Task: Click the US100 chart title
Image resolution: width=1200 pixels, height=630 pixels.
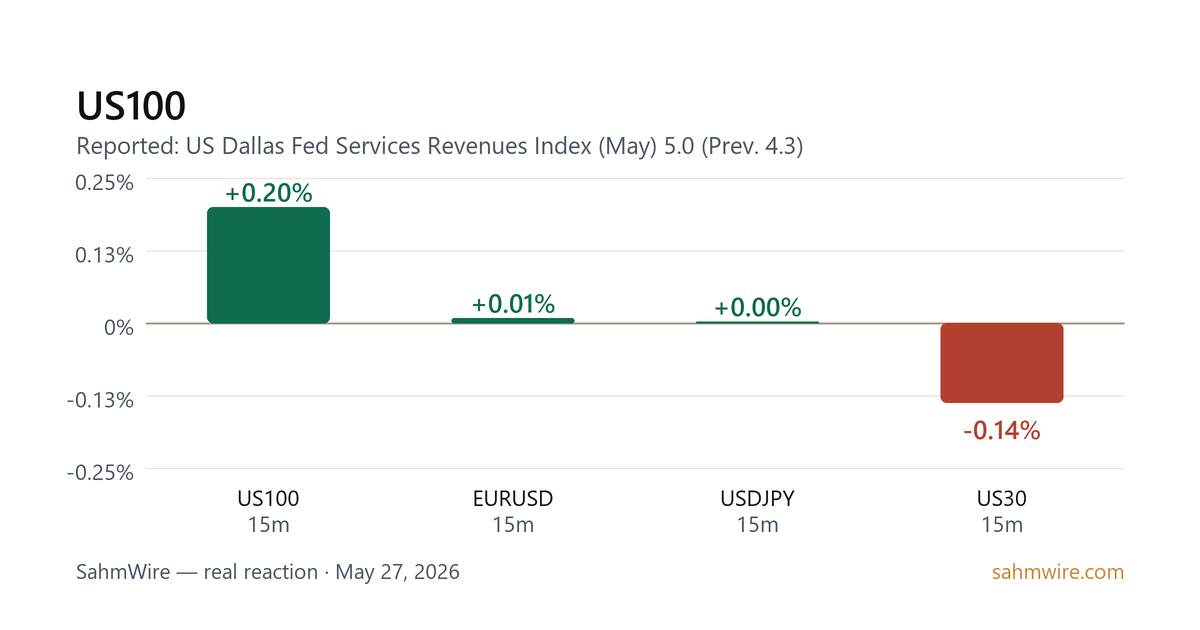Action: (131, 106)
